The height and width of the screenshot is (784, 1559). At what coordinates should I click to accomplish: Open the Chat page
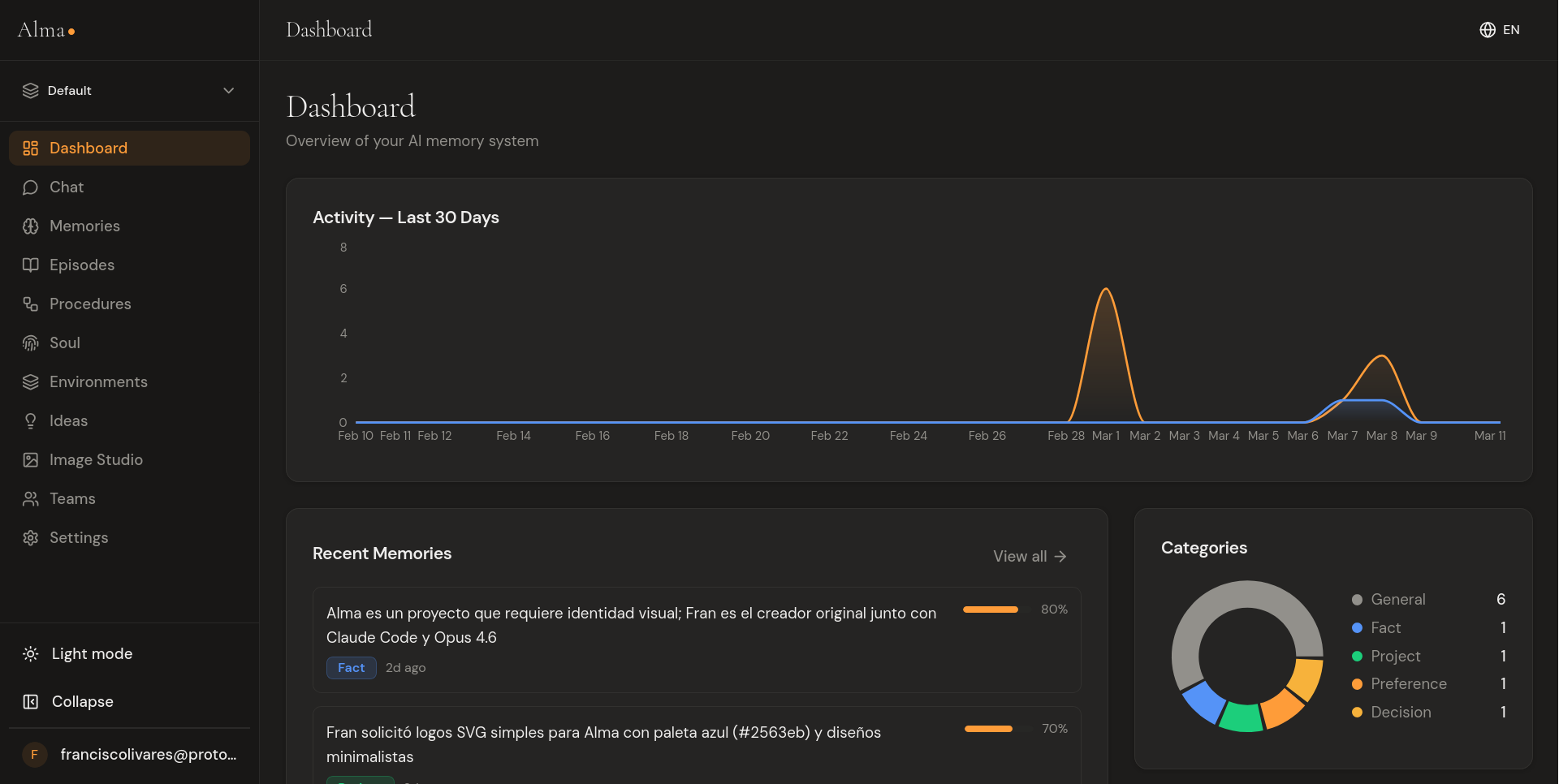[129, 187]
